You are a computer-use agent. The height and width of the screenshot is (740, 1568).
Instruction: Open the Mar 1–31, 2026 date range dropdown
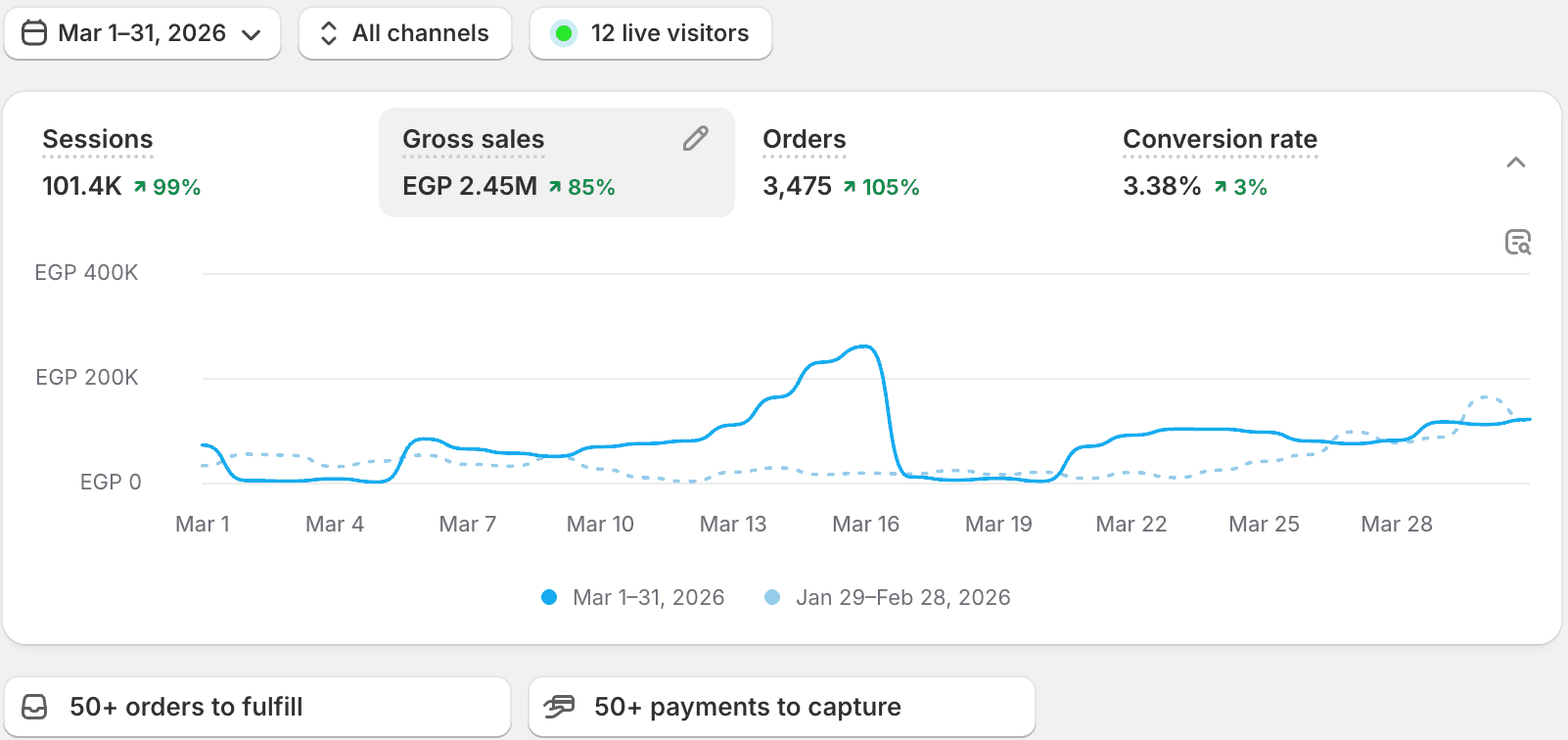click(x=142, y=33)
